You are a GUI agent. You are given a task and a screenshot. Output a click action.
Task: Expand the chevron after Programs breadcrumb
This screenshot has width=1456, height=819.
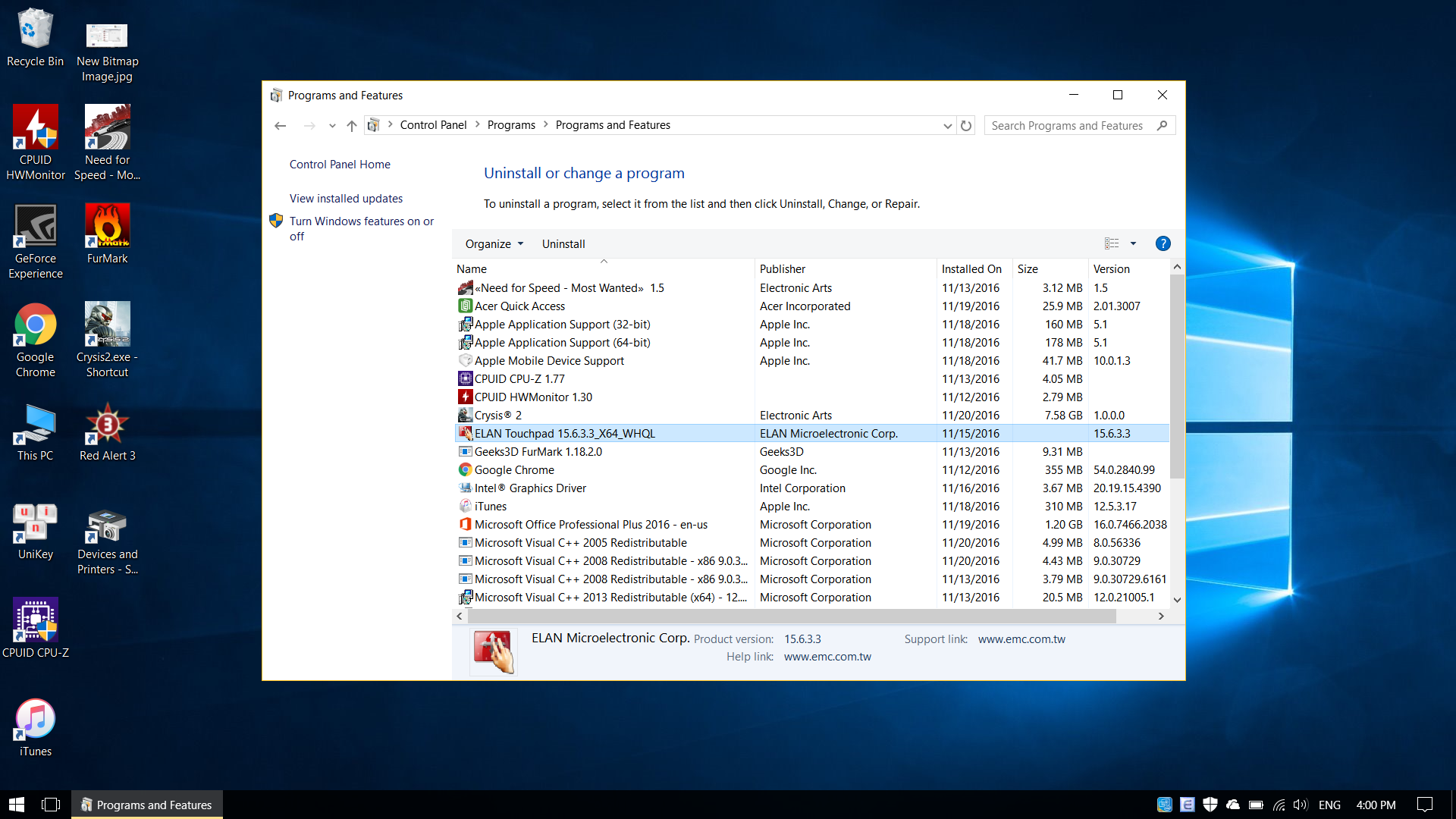coord(545,125)
